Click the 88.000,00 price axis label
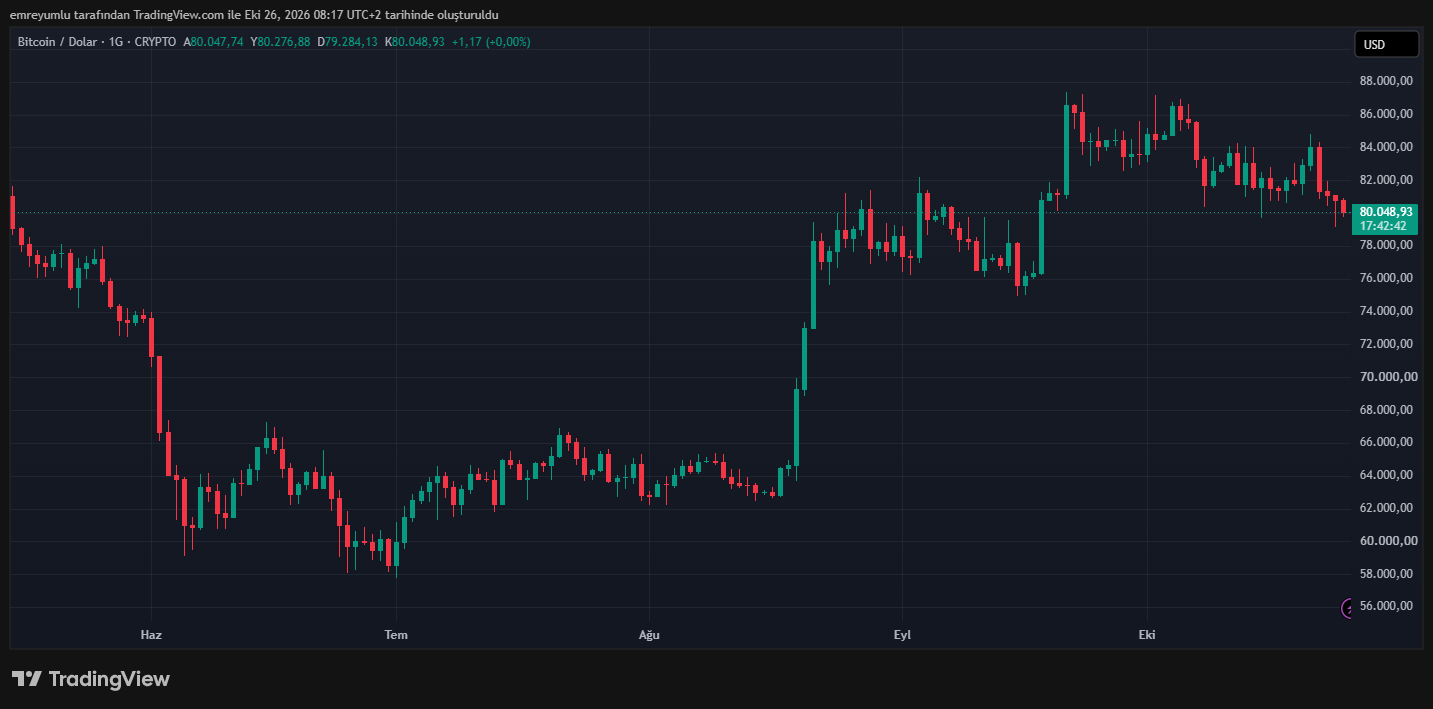The height and width of the screenshot is (709, 1433). tap(1385, 81)
